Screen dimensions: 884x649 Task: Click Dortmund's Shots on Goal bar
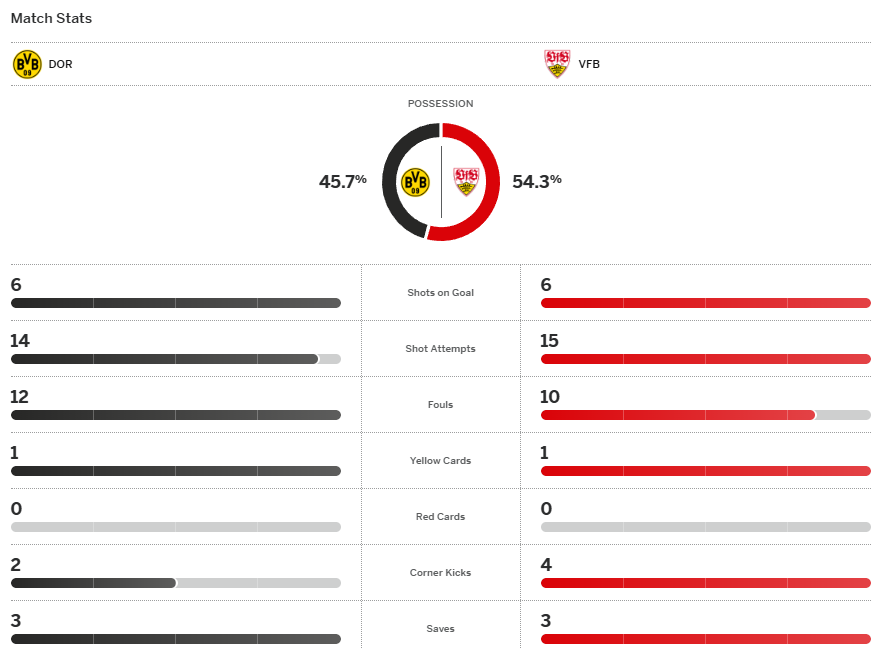click(x=175, y=303)
